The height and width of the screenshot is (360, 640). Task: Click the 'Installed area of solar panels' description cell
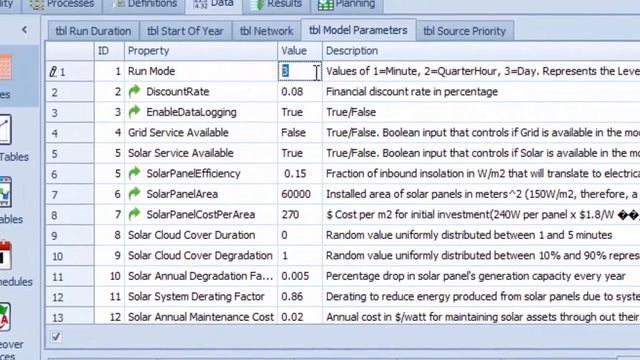coord(481,194)
